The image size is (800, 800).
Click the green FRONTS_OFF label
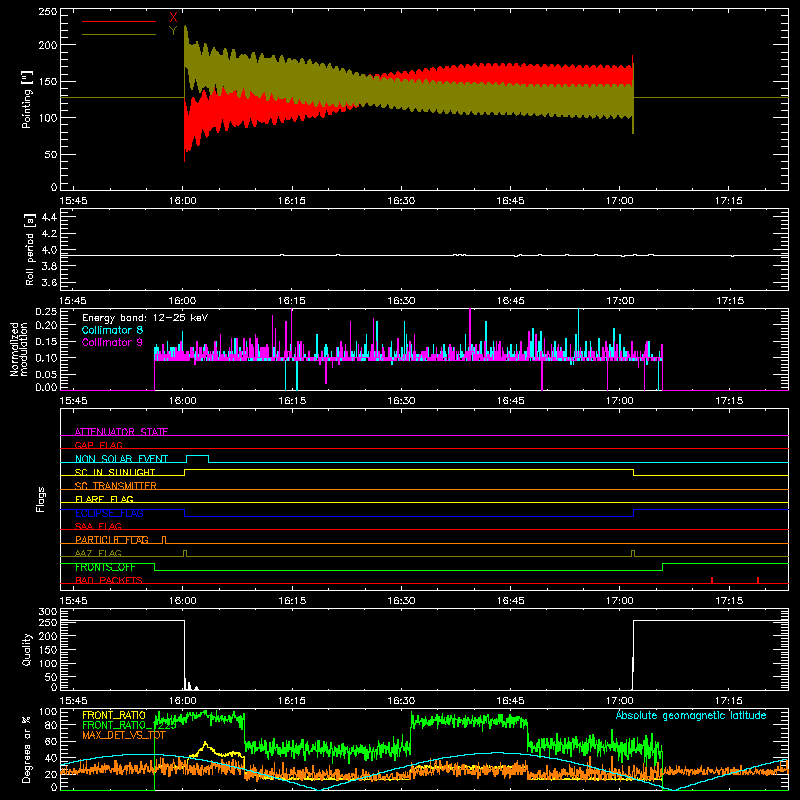105,567
